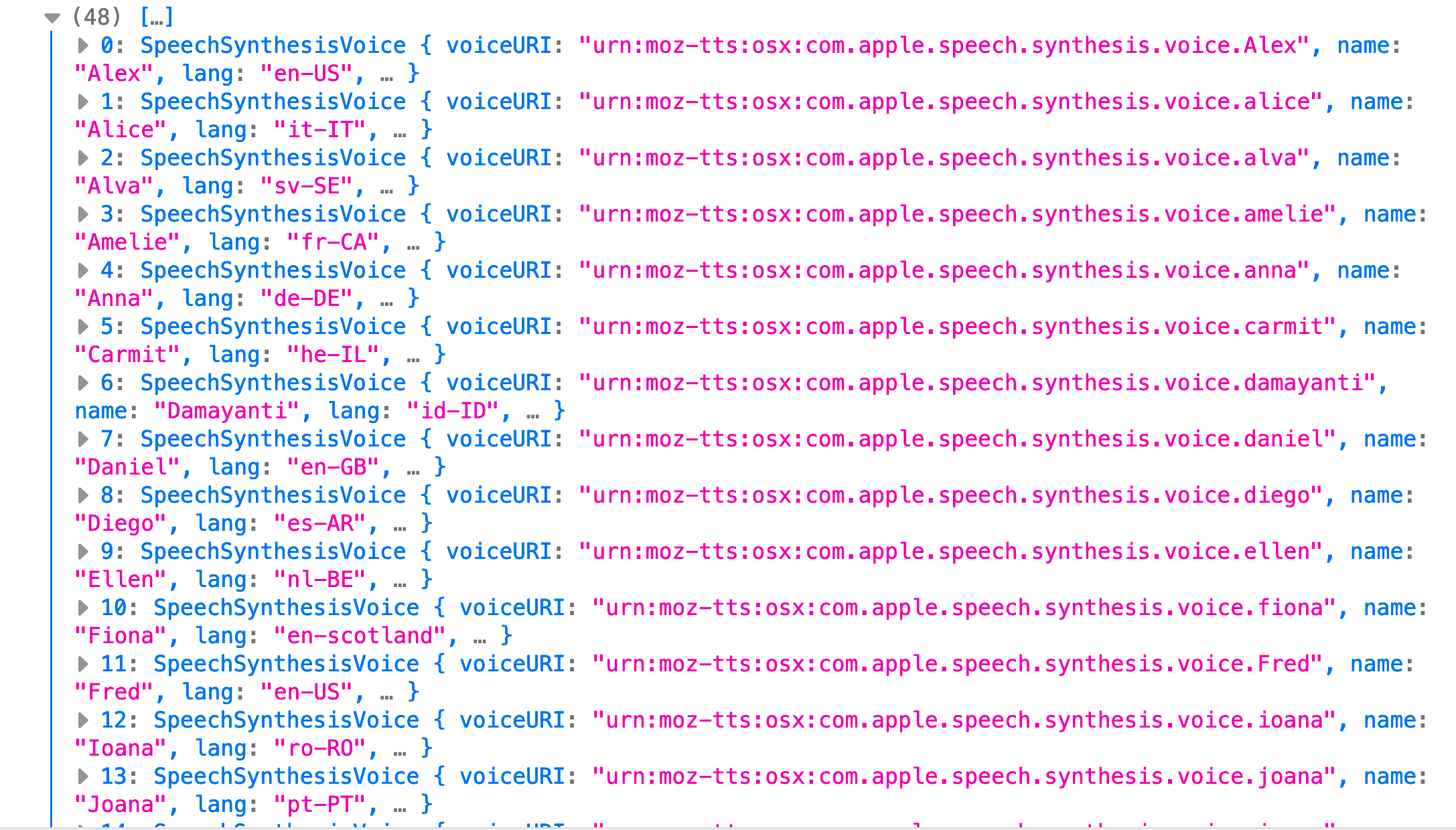Expand the Damayanti id-ID voice object

click(x=82, y=382)
